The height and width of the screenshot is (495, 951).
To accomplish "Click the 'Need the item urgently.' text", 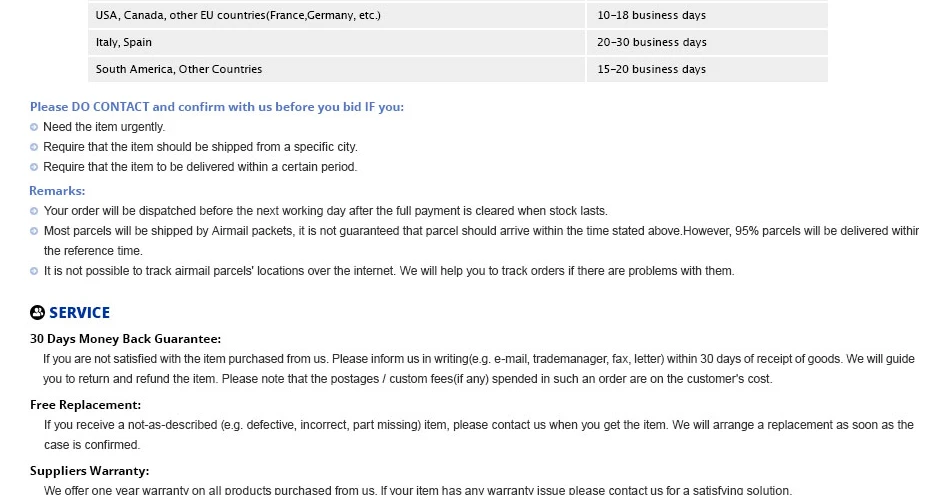I will pos(104,127).
